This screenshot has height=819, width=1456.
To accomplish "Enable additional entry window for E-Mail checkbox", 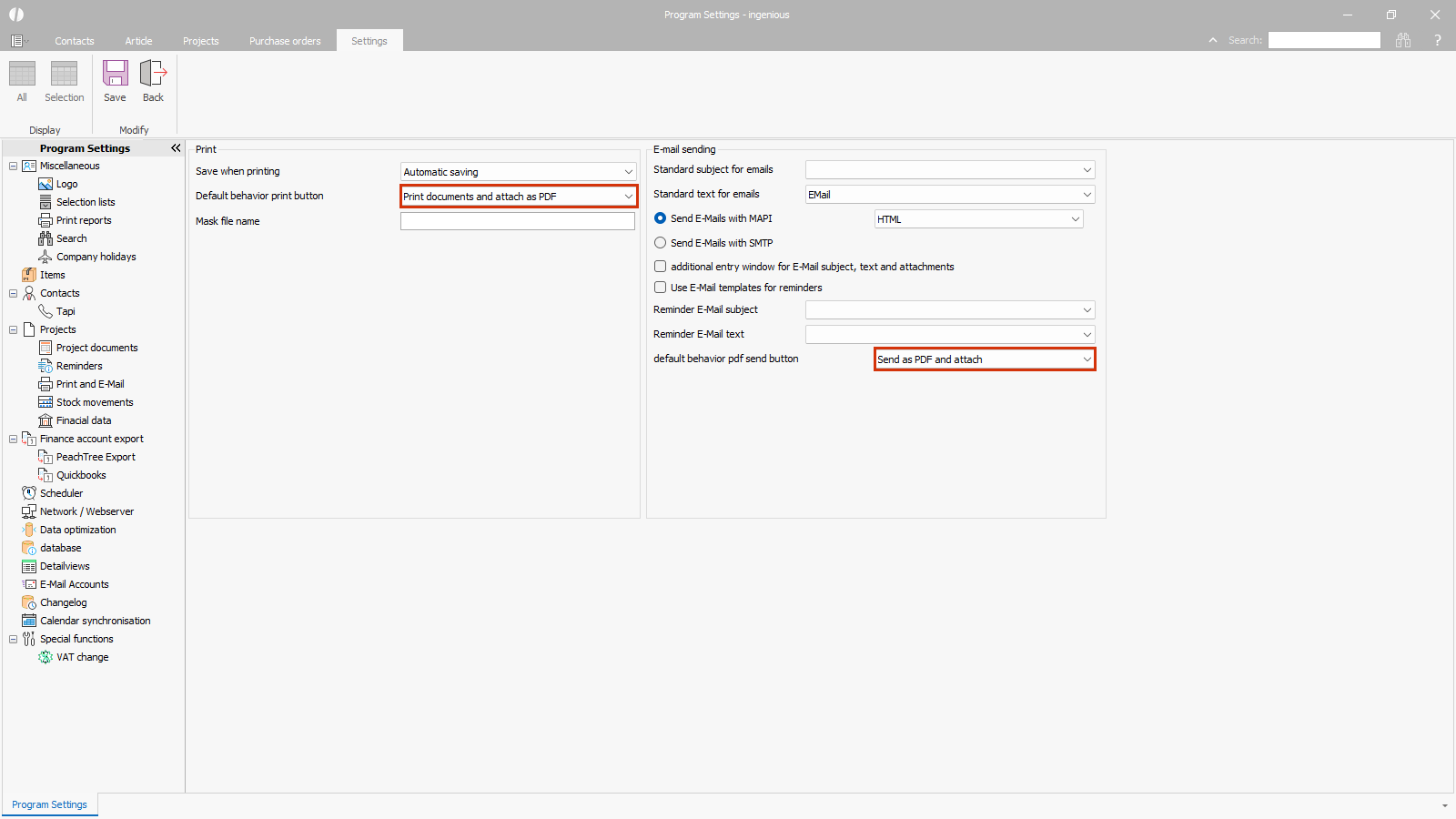I will [x=661, y=267].
